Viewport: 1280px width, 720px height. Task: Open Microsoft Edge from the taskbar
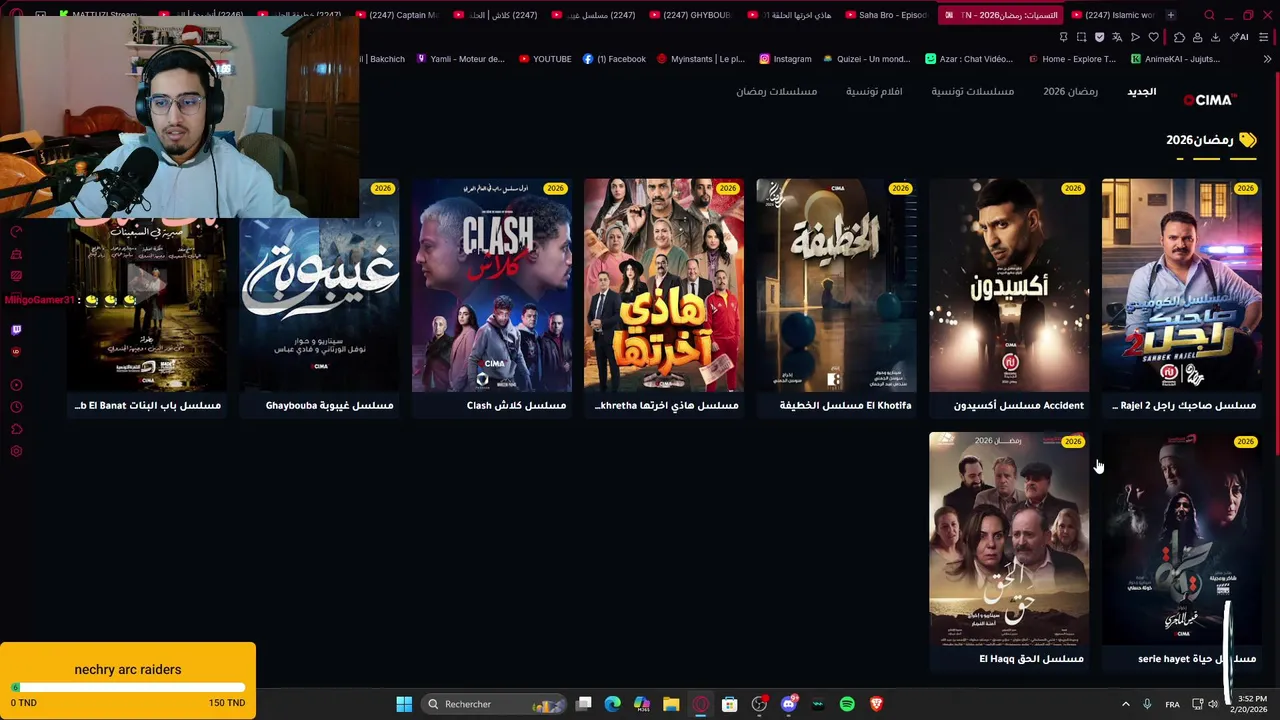[x=613, y=704]
